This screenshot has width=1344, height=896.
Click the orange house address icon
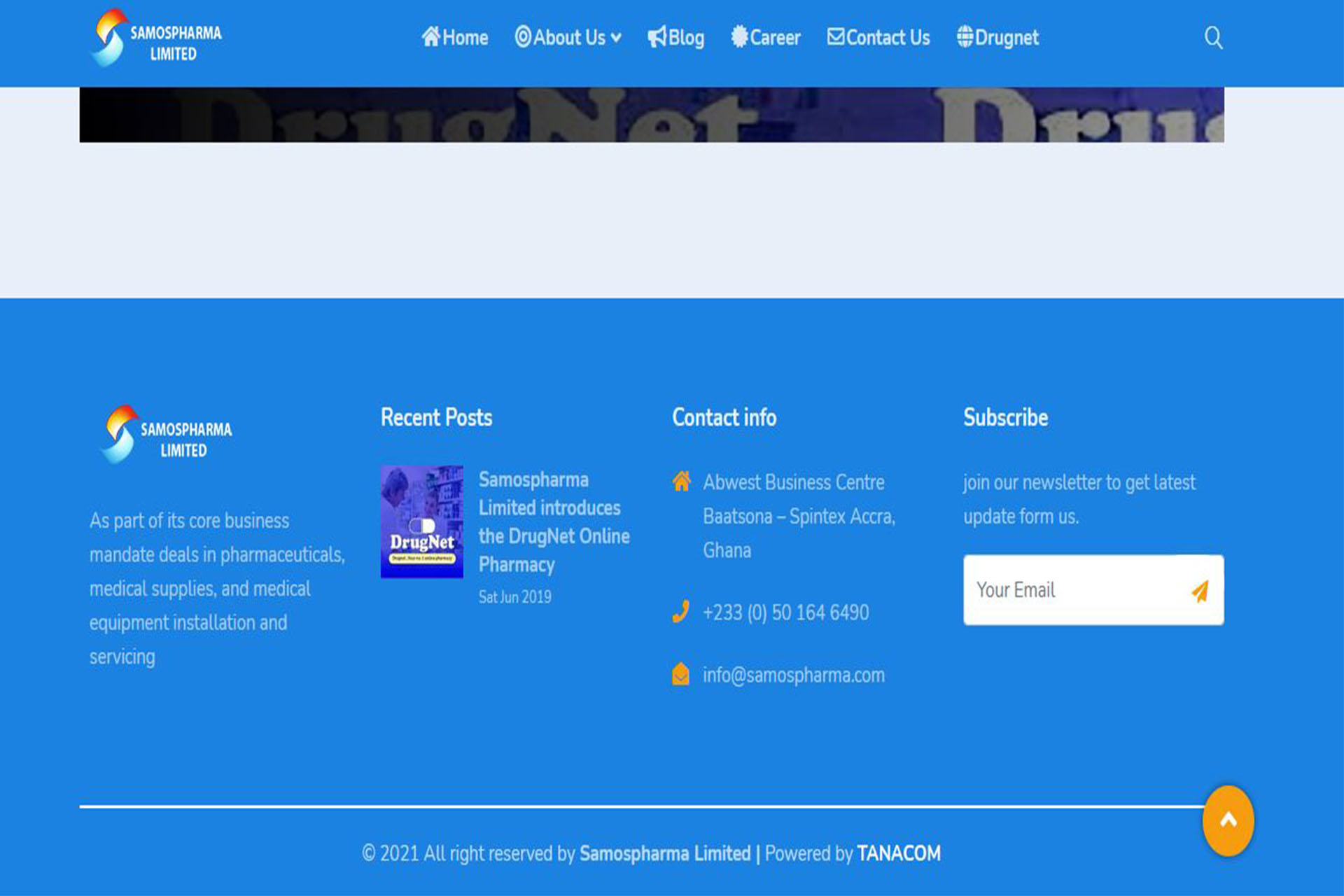[681, 481]
